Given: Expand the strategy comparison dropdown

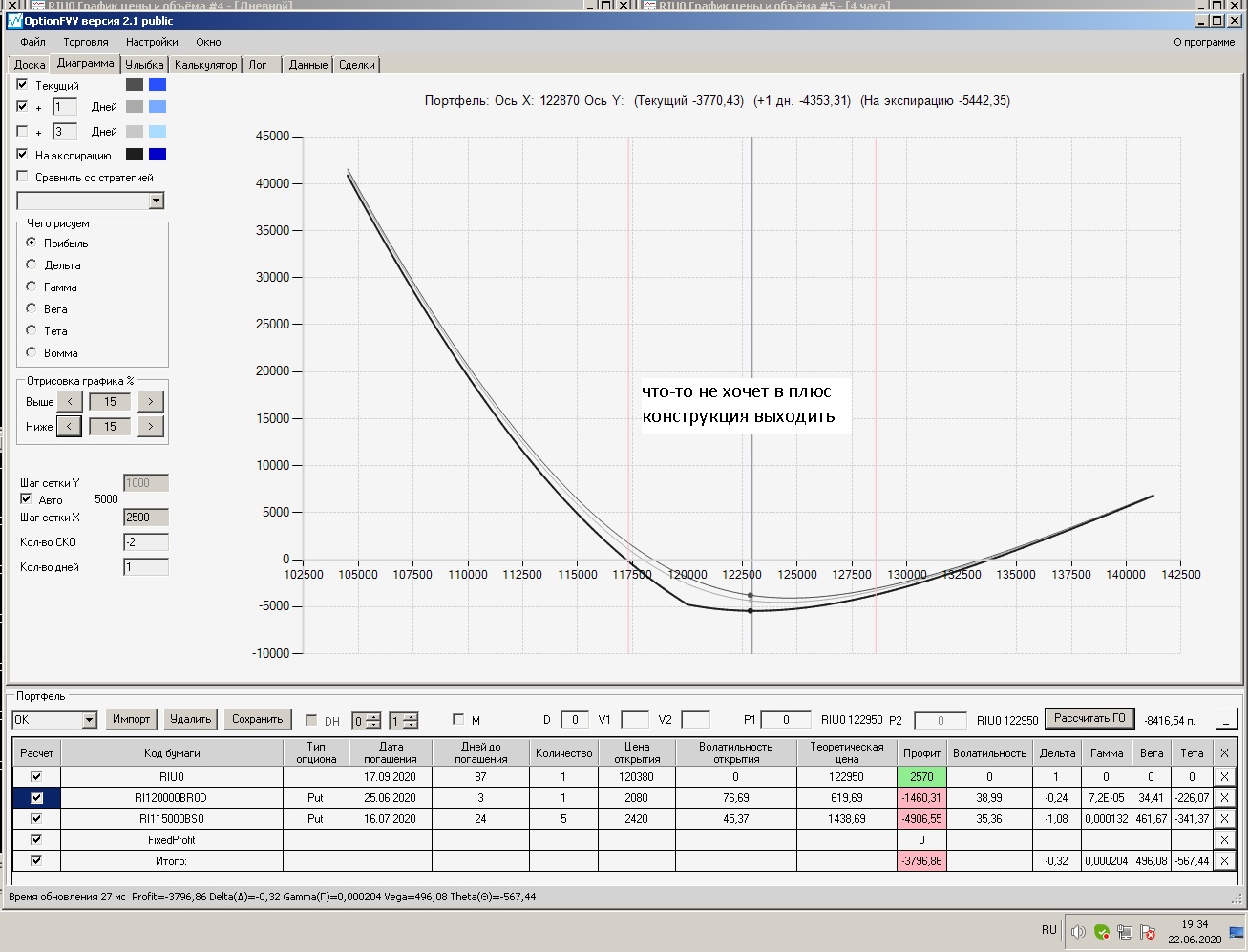Looking at the screenshot, I should [x=157, y=201].
